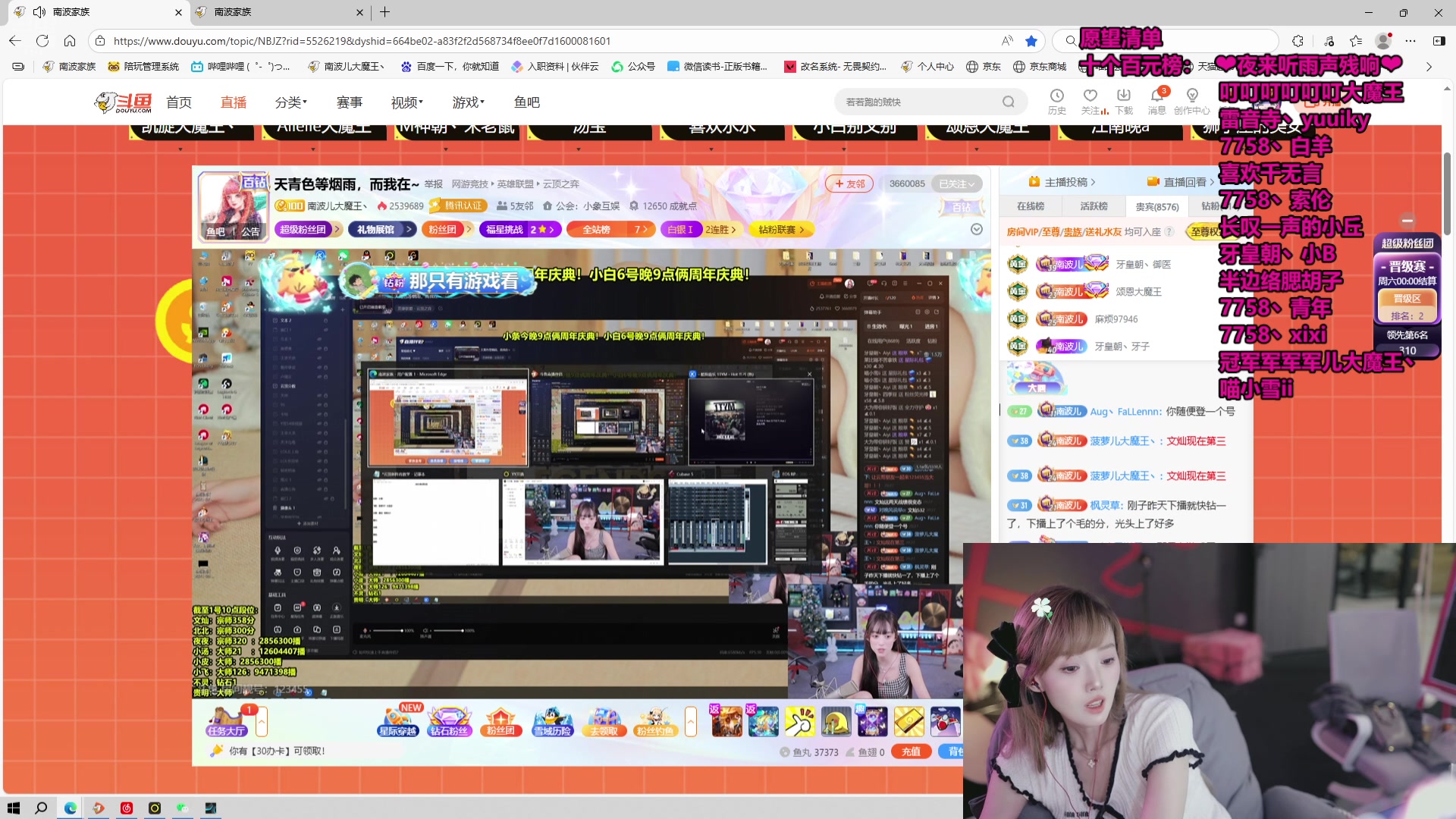
Task: Open 主播投稿 link
Action: click(1062, 182)
